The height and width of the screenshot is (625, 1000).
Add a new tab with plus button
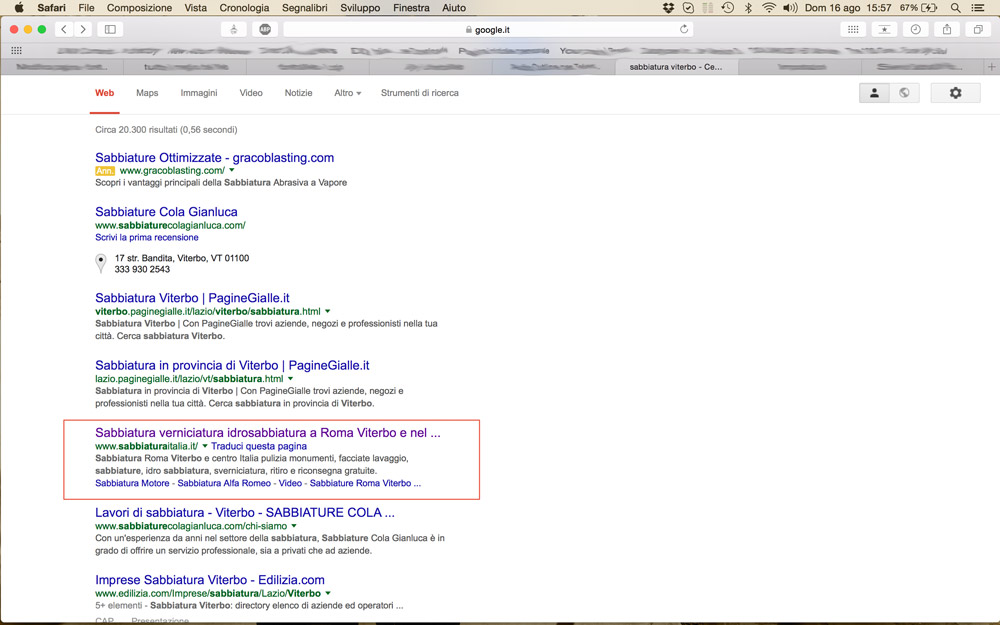coord(992,67)
